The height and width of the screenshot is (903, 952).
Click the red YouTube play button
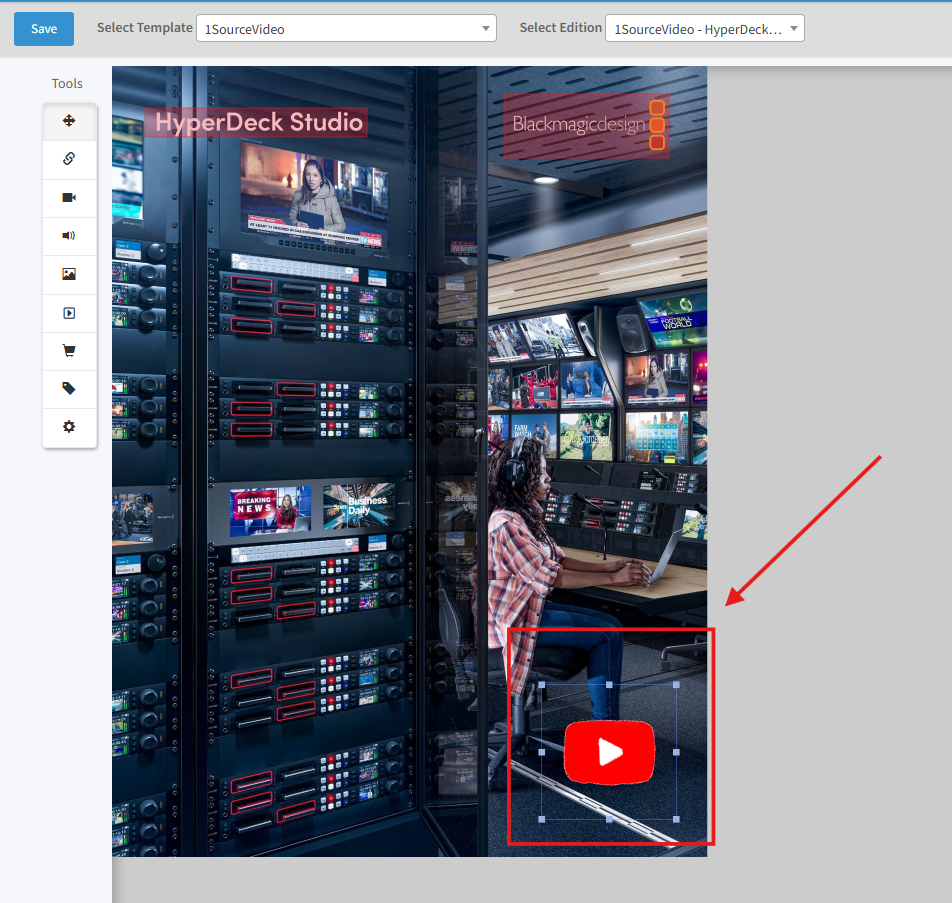609,752
